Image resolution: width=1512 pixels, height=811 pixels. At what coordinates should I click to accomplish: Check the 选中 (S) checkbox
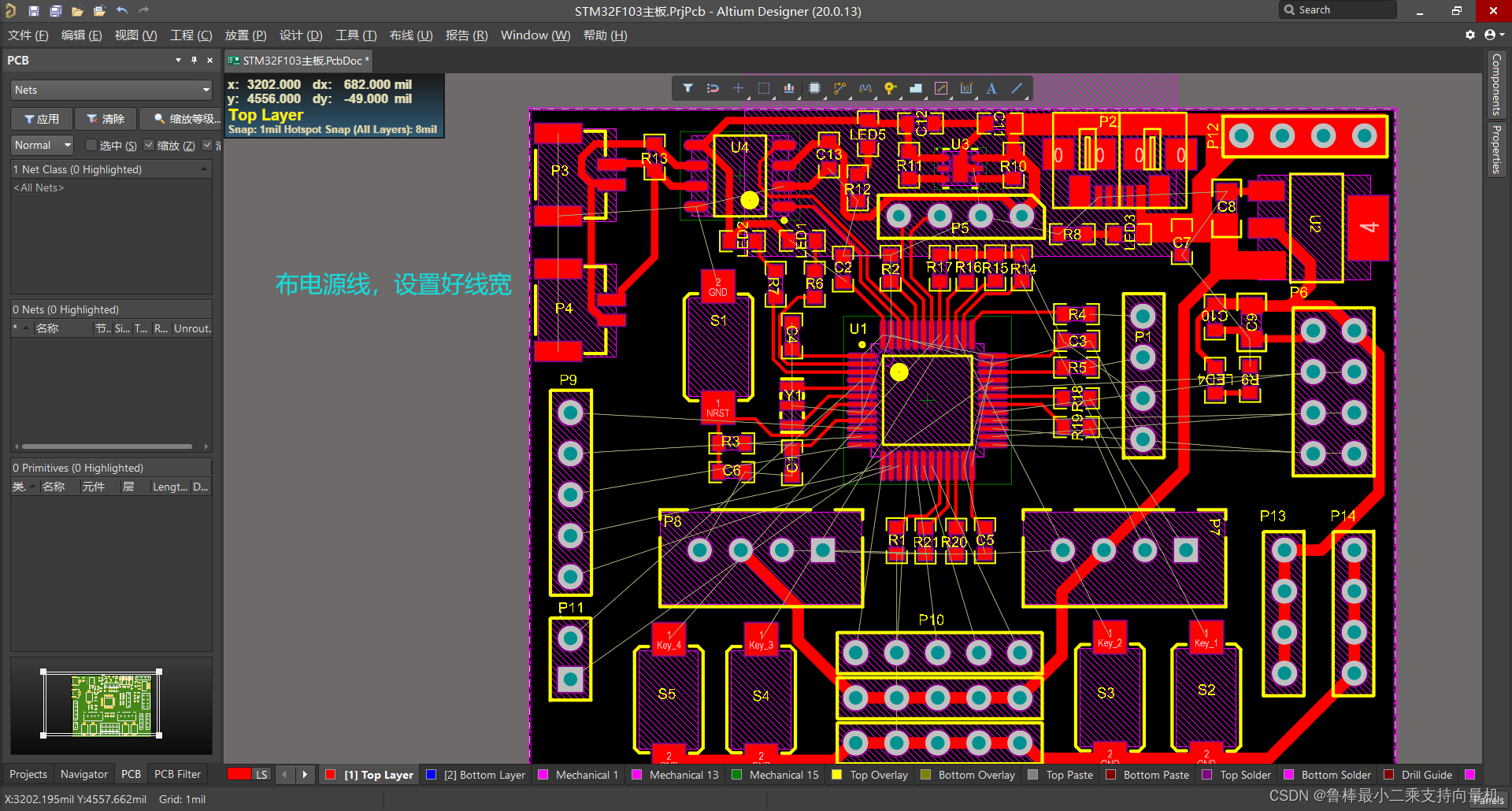tap(91, 145)
